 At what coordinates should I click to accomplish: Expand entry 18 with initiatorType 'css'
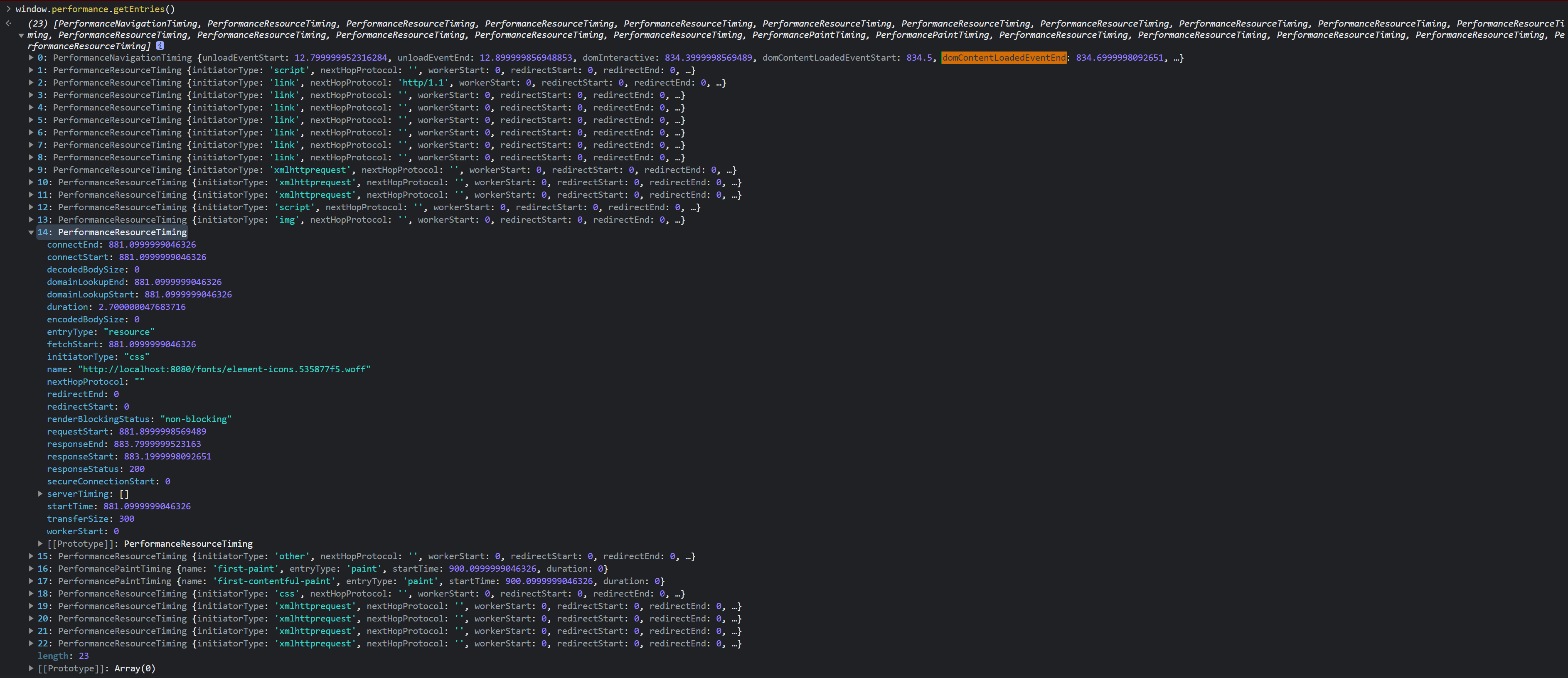(31, 594)
